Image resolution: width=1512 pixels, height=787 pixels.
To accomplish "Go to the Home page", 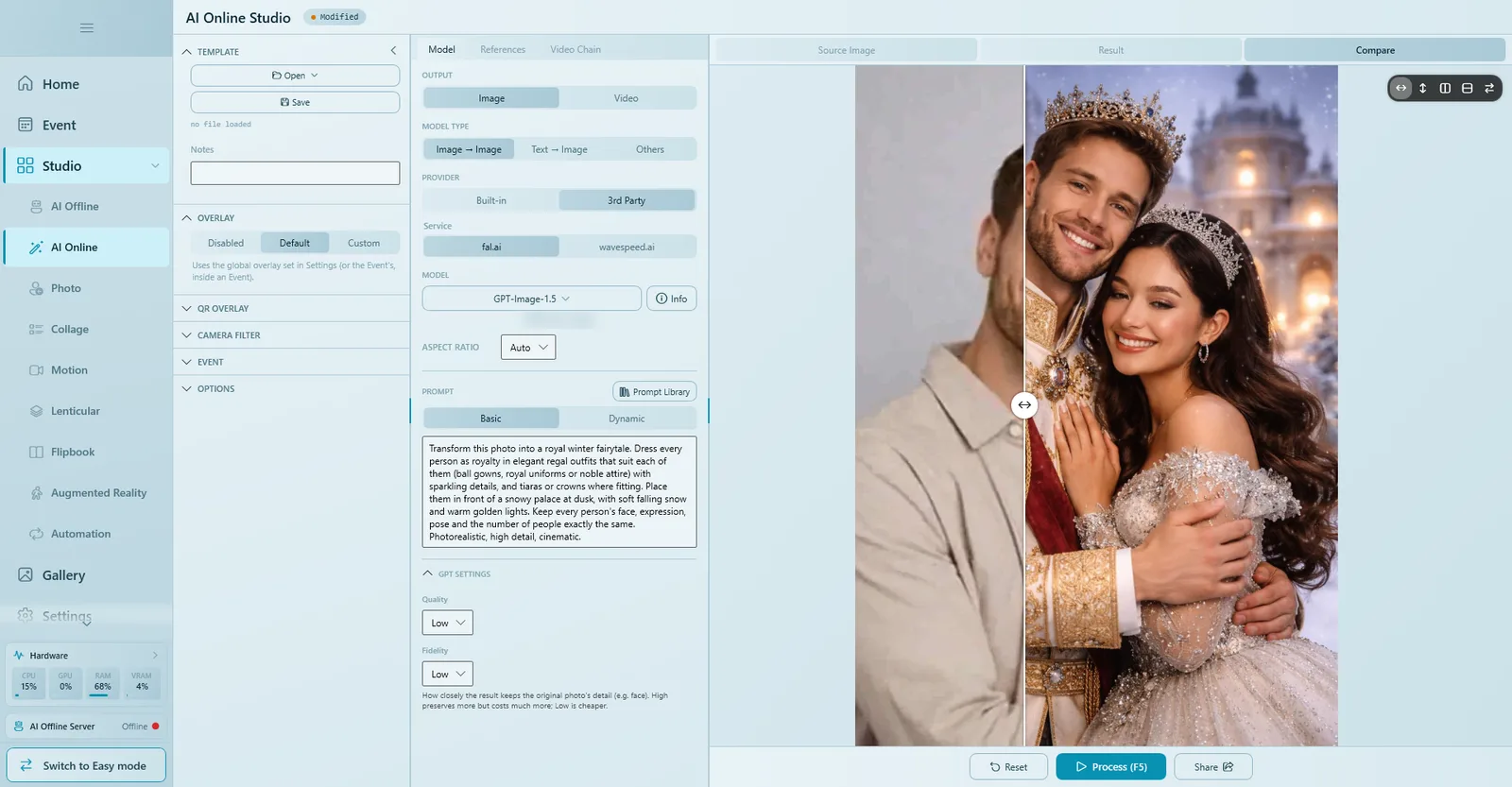I will click(x=87, y=84).
